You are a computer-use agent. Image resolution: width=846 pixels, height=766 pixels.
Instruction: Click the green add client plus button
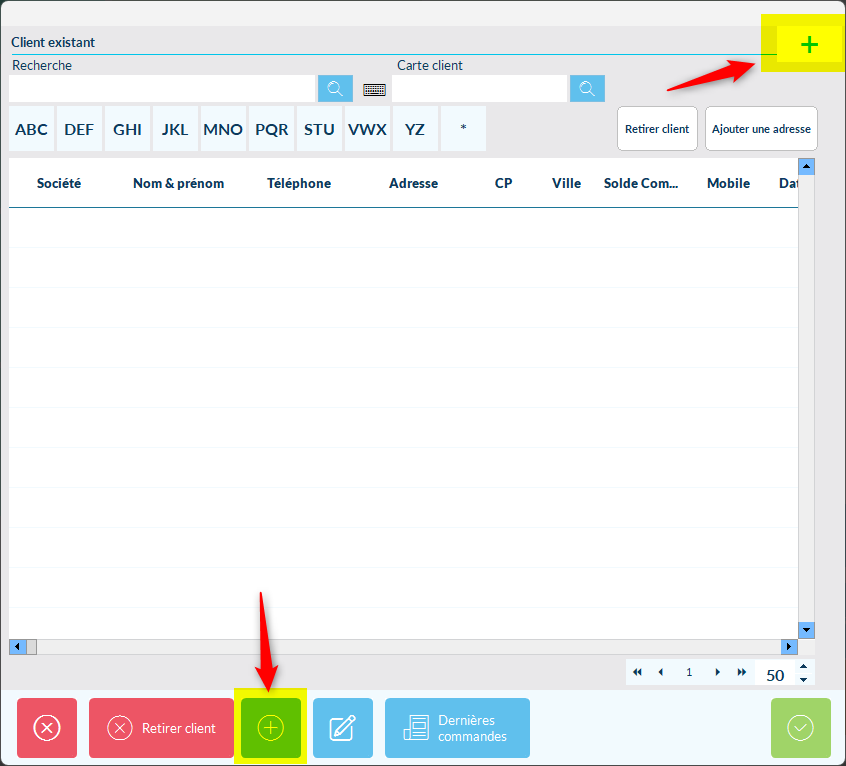[270, 728]
